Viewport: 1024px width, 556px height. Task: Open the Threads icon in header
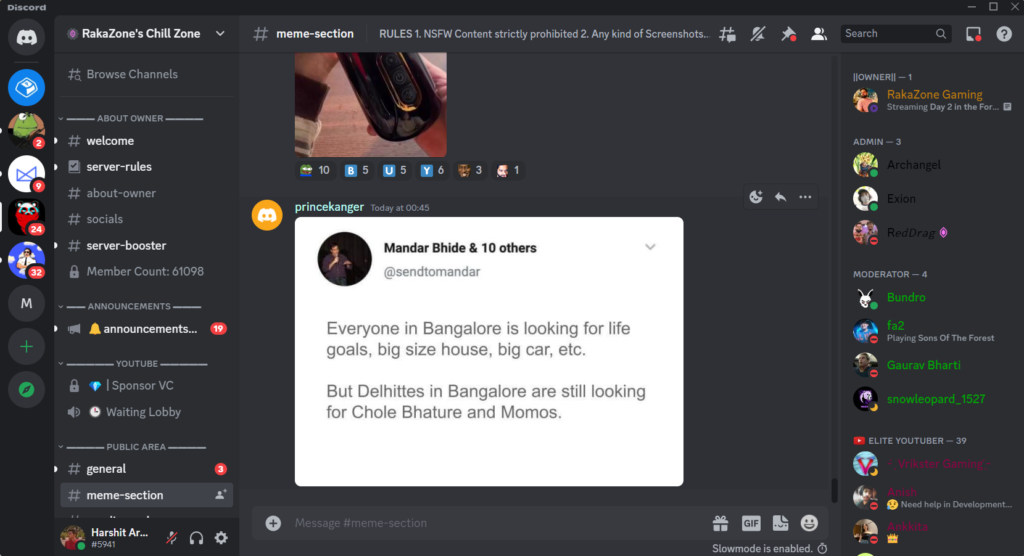tap(728, 34)
